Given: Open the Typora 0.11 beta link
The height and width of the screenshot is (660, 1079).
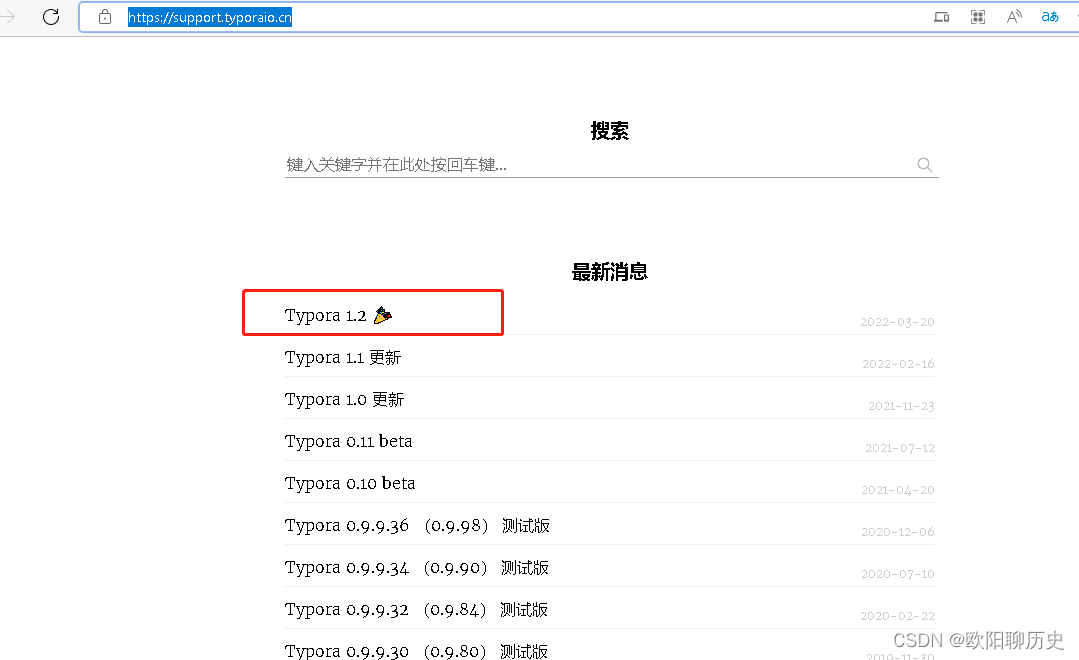Looking at the screenshot, I should [x=348, y=441].
